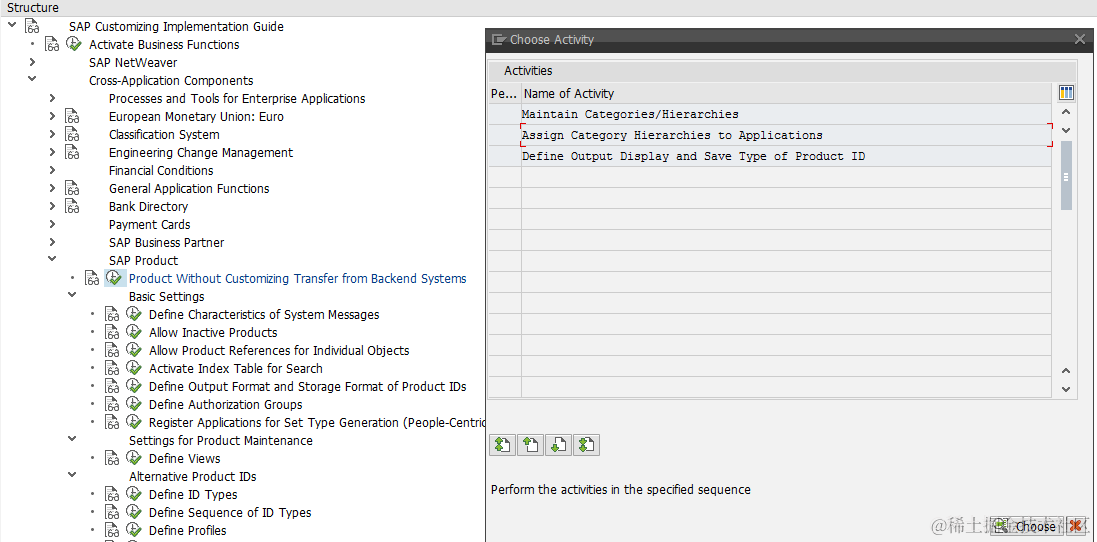This screenshot has height=542, width=1097.
Task: Collapse the SAP Product node
Action: click(52, 259)
